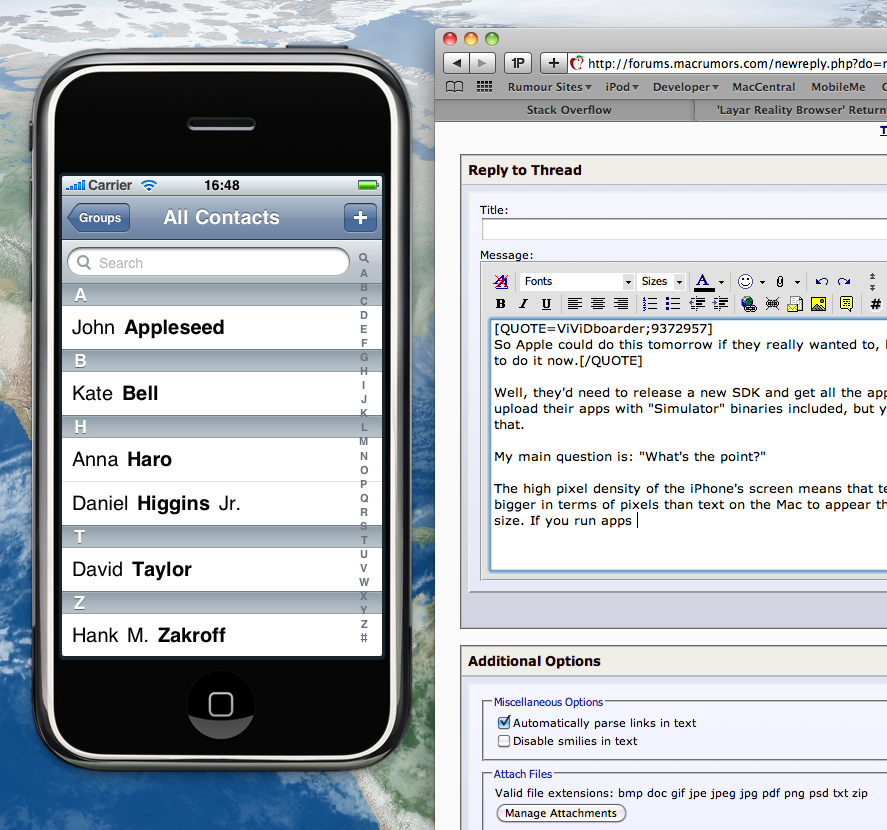This screenshot has height=830, width=887.
Task: Wrap selection in code tags (#)
Action: pos(875,304)
